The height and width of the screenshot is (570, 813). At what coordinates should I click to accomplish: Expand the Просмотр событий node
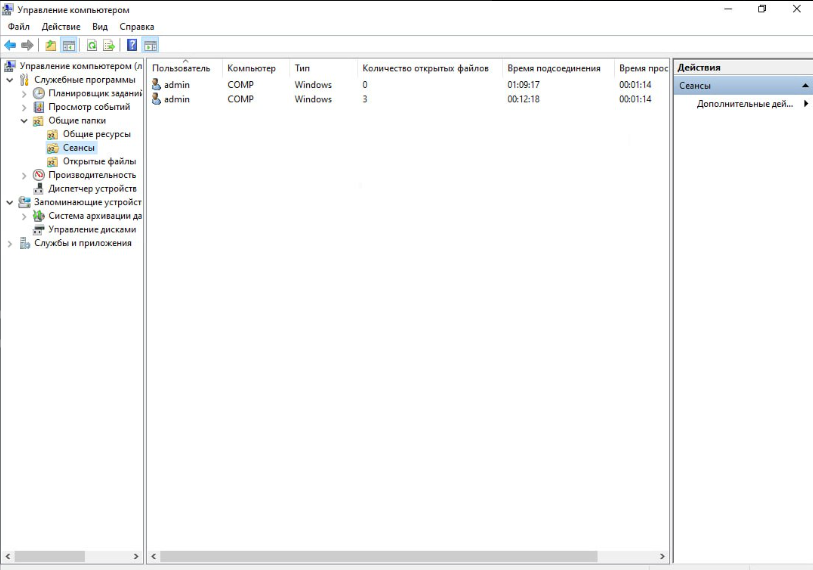click(x=24, y=107)
